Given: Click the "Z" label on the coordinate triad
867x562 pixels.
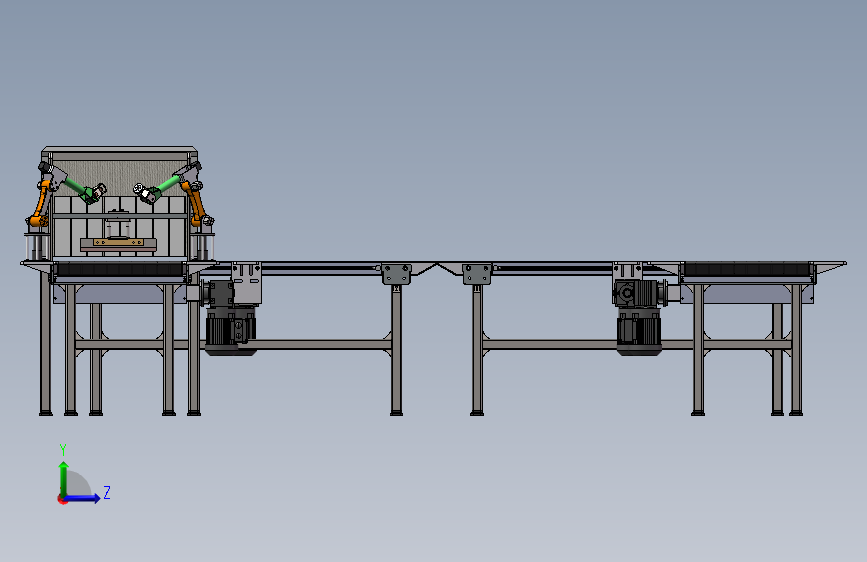Looking at the screenshot, I should 107,492.
